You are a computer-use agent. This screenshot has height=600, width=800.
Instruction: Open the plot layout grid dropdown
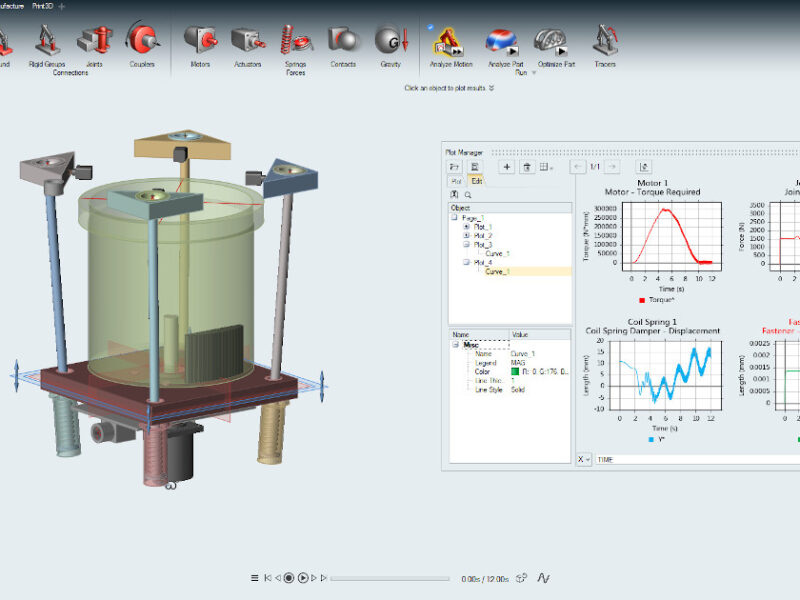point(546,167)
